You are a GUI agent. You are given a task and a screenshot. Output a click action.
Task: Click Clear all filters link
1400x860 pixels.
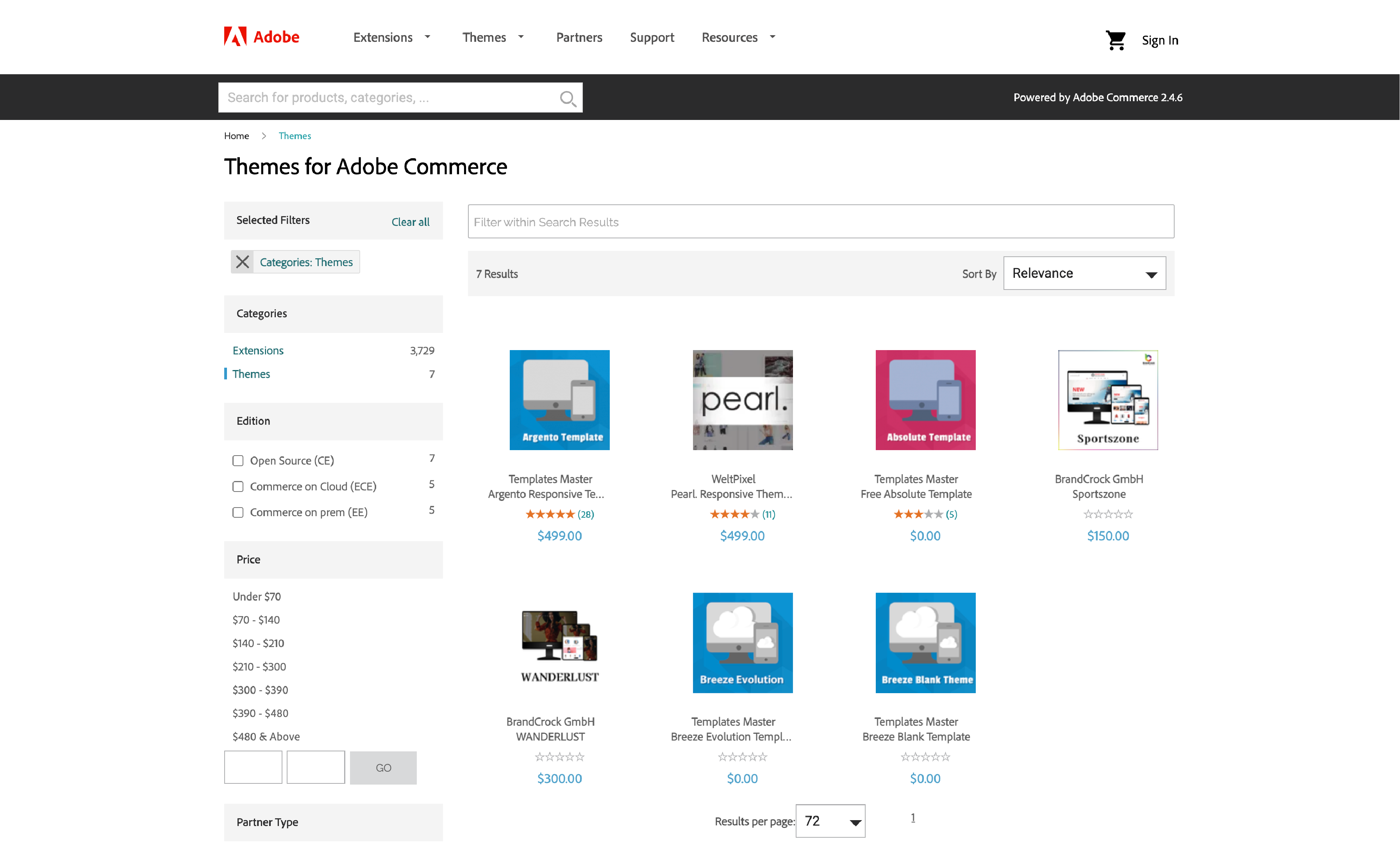(x=410, y=222)
